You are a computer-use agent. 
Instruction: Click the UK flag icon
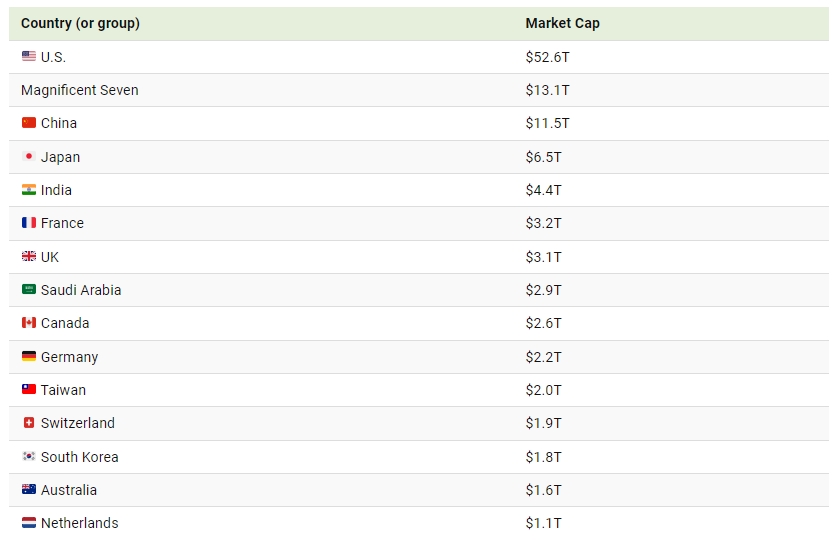tap(29, 257)
